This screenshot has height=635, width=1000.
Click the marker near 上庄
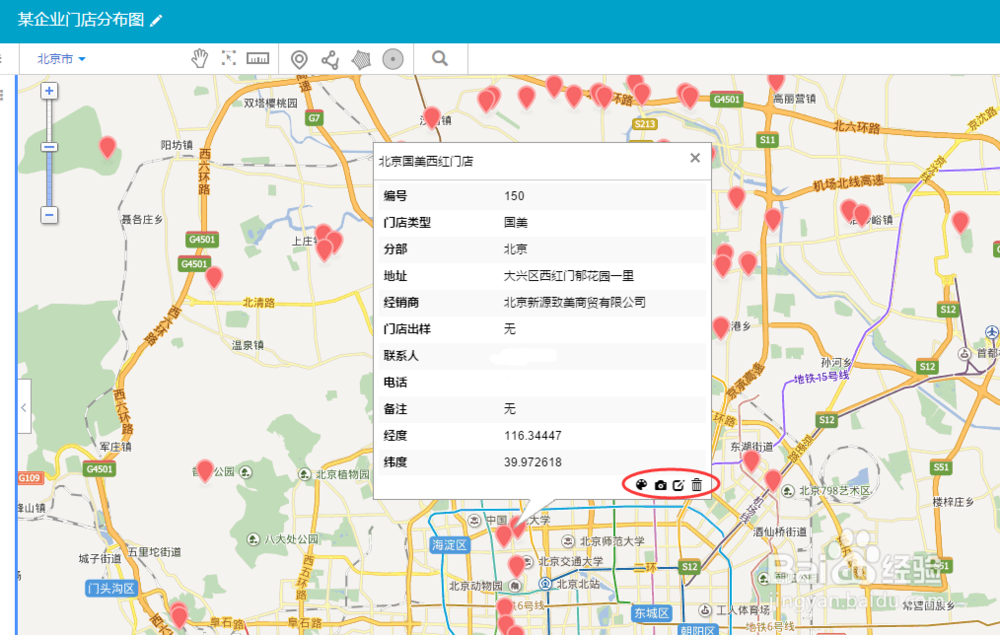(x=325, y=249)
